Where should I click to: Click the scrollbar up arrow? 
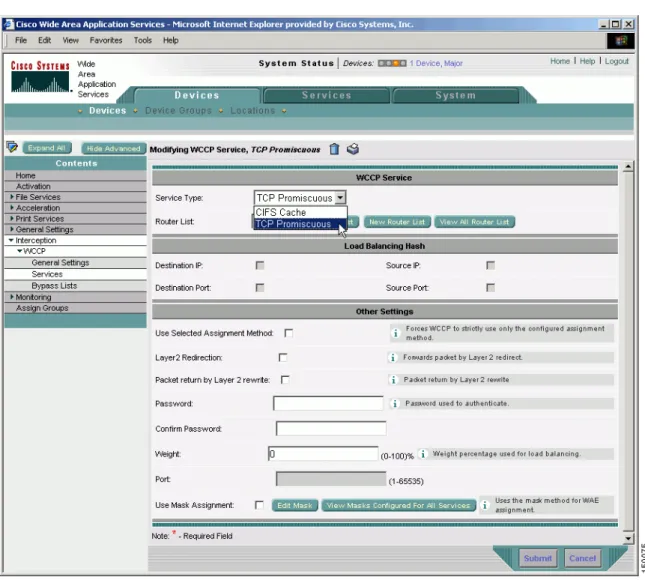(x=628, y=167)
